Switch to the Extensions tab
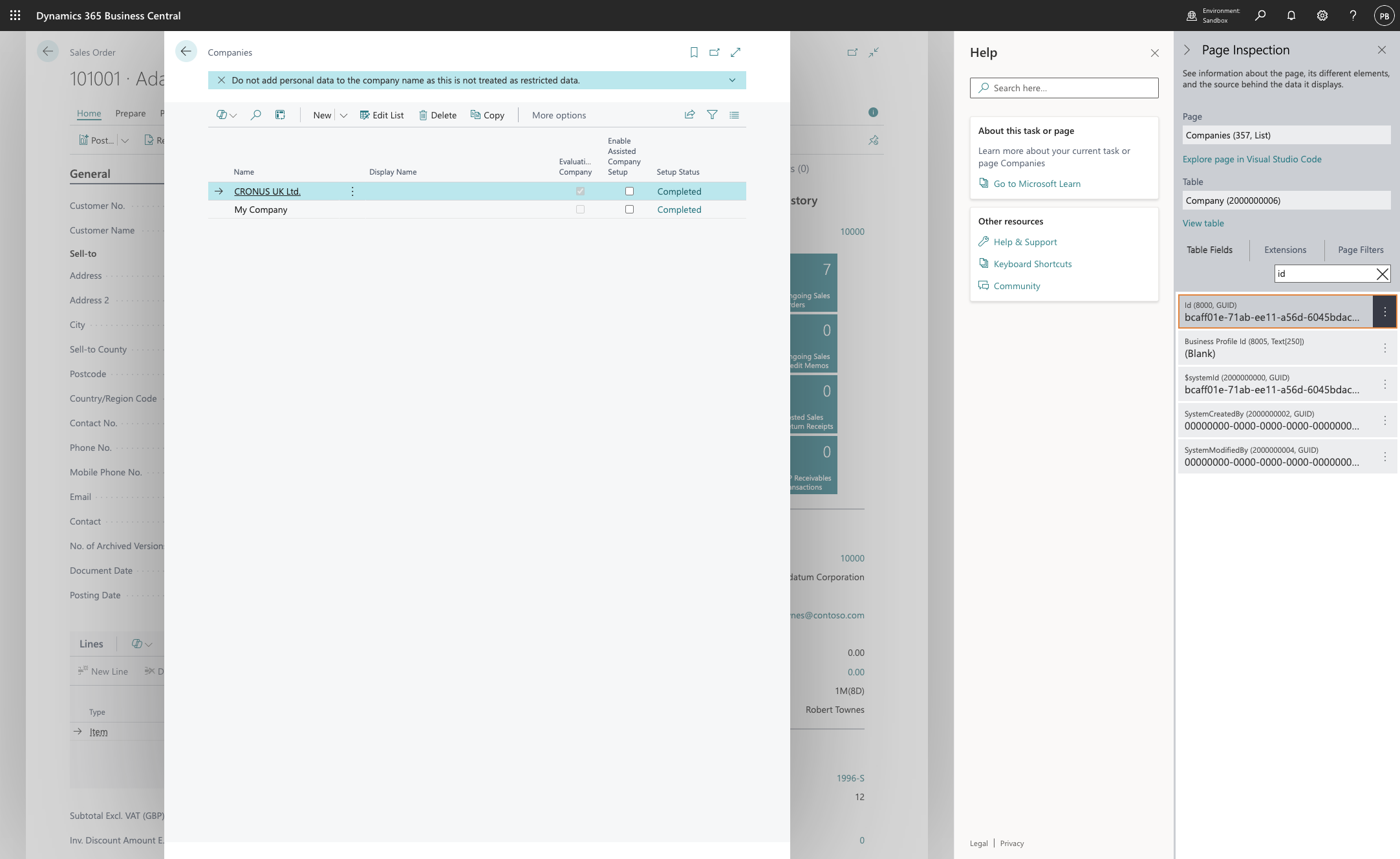The width and height of the screenshot is (1400, 859). (x=1285, y=250)
